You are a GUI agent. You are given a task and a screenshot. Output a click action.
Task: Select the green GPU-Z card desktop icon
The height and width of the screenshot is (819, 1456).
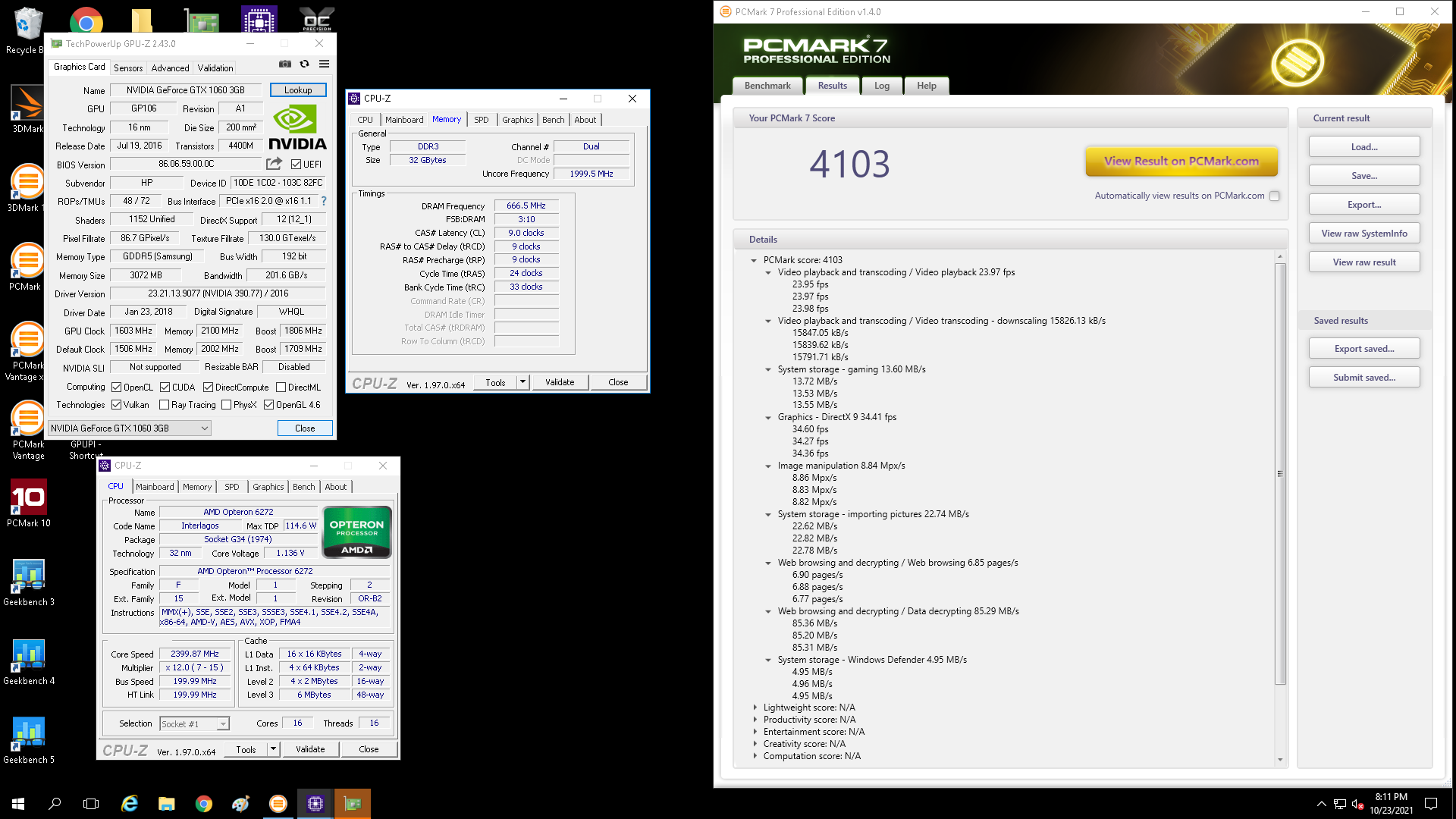(x=202, y=20)
